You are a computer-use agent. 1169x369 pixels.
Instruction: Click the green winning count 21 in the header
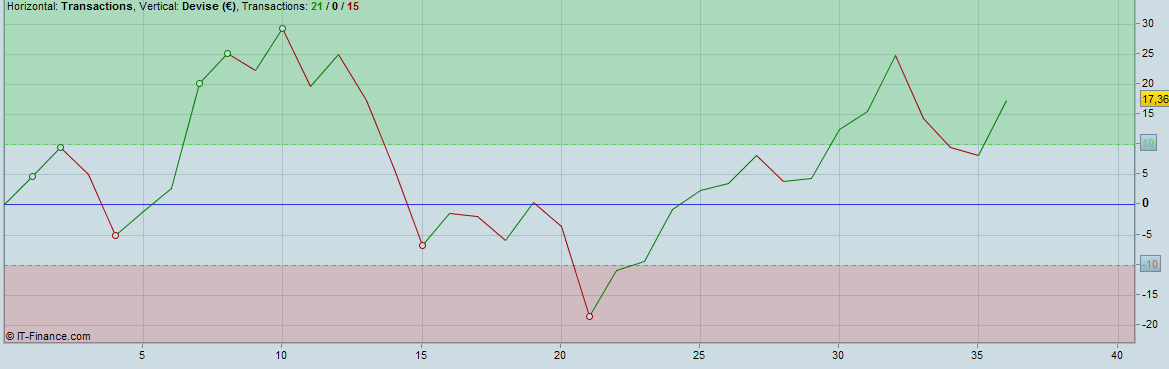pyautogui.click(x=318, y=7)
